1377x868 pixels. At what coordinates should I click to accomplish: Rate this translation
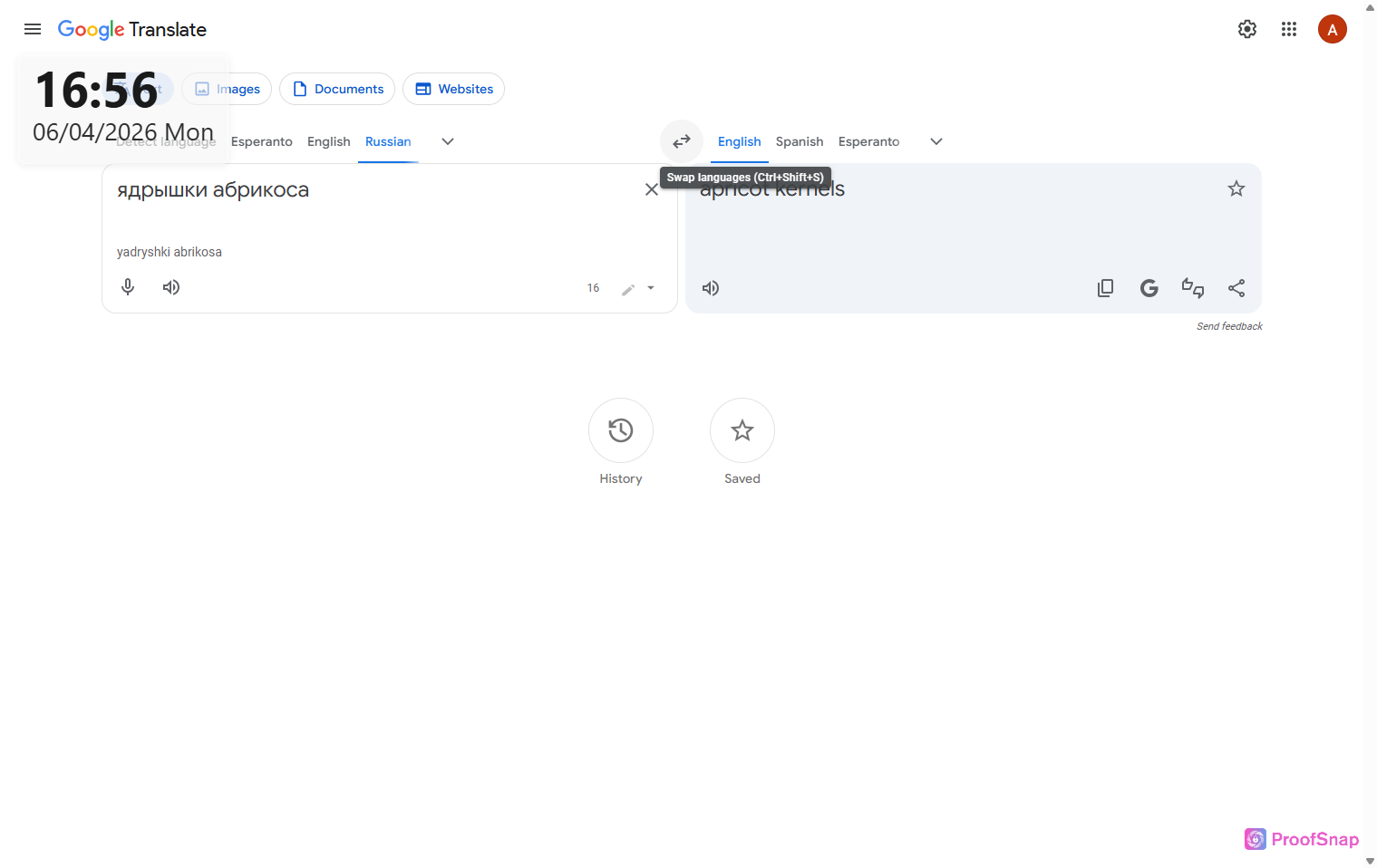pos(1193,288)
